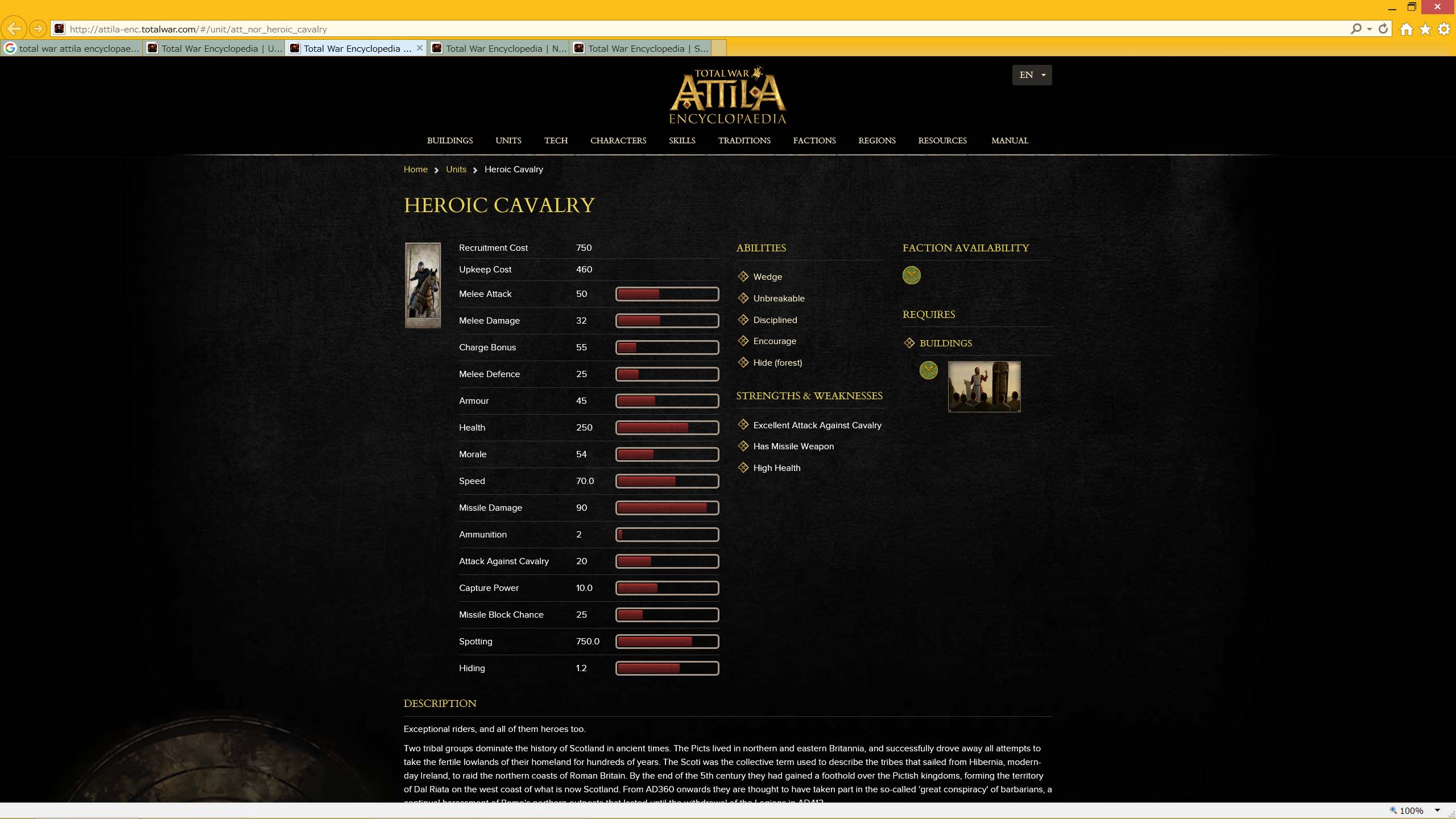
Task: Click the Recruitment Cost value 750
Action: pyautogui.click(x=584, y=248)
